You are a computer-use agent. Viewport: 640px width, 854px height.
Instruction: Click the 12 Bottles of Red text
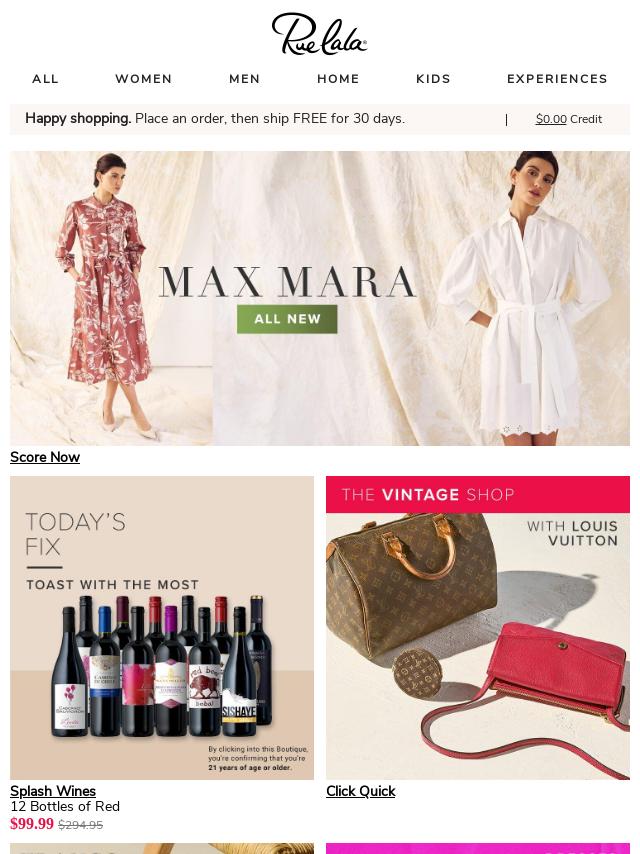pos(65,807)
